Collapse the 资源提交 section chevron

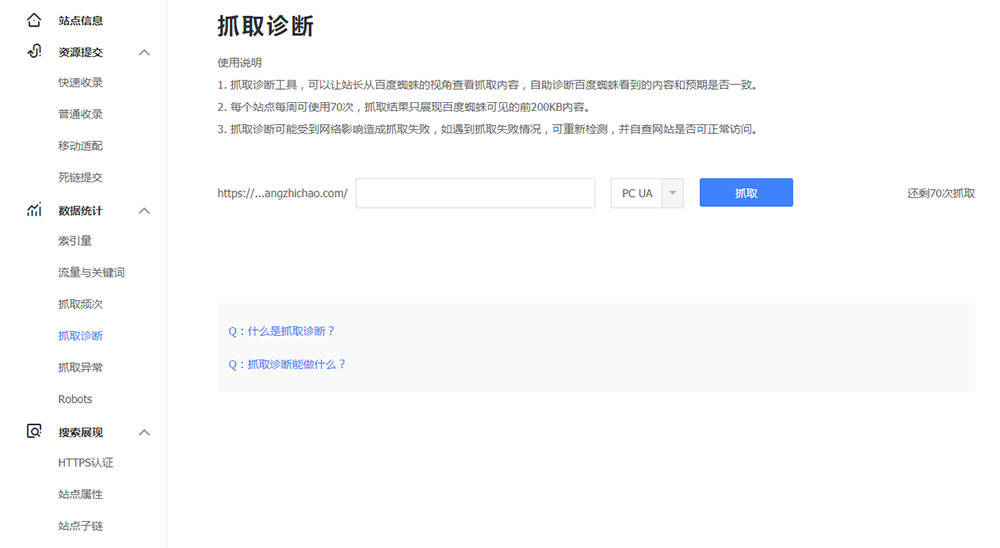[144, 52]
